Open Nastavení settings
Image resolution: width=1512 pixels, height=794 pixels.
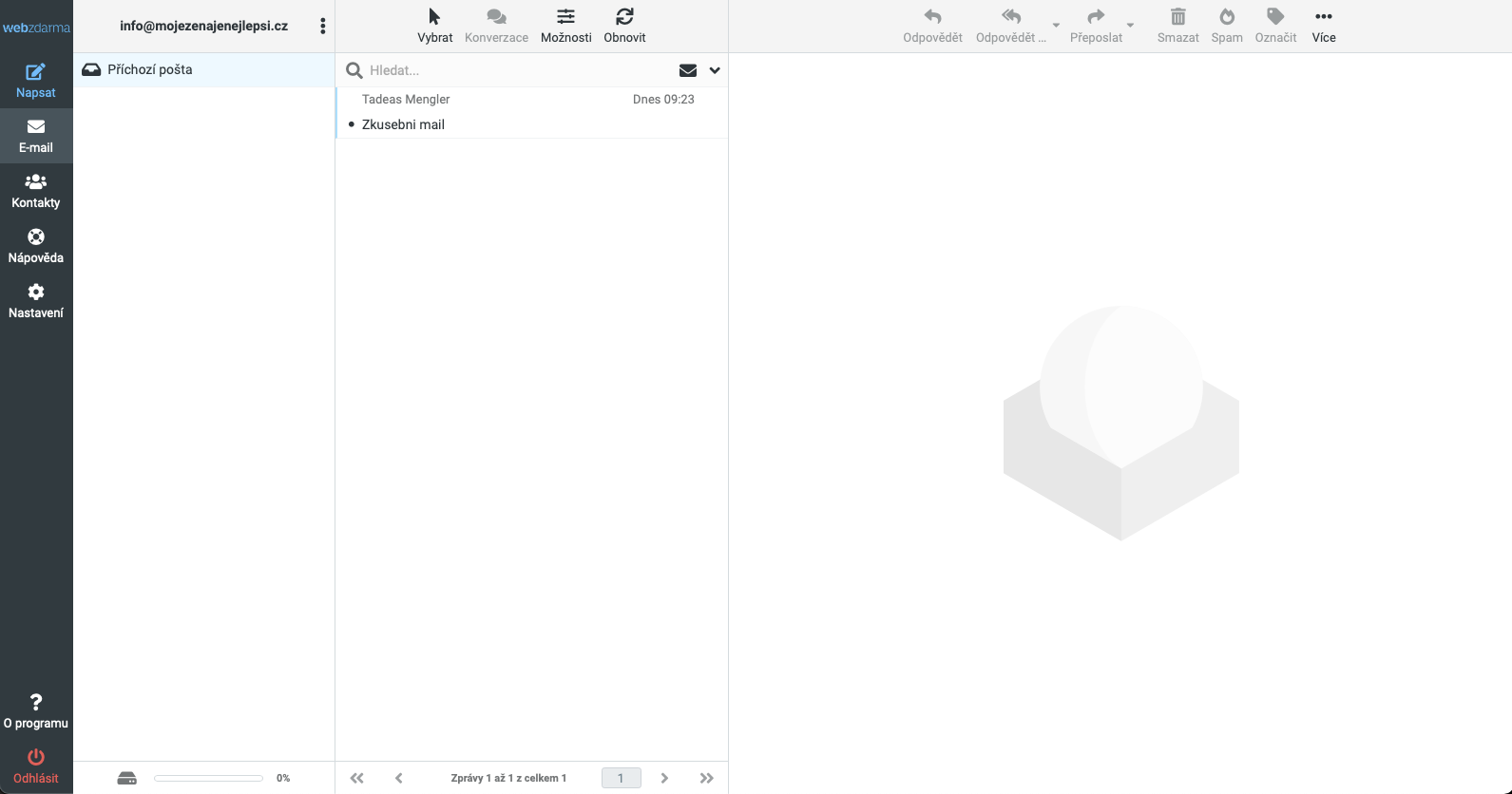36,301
